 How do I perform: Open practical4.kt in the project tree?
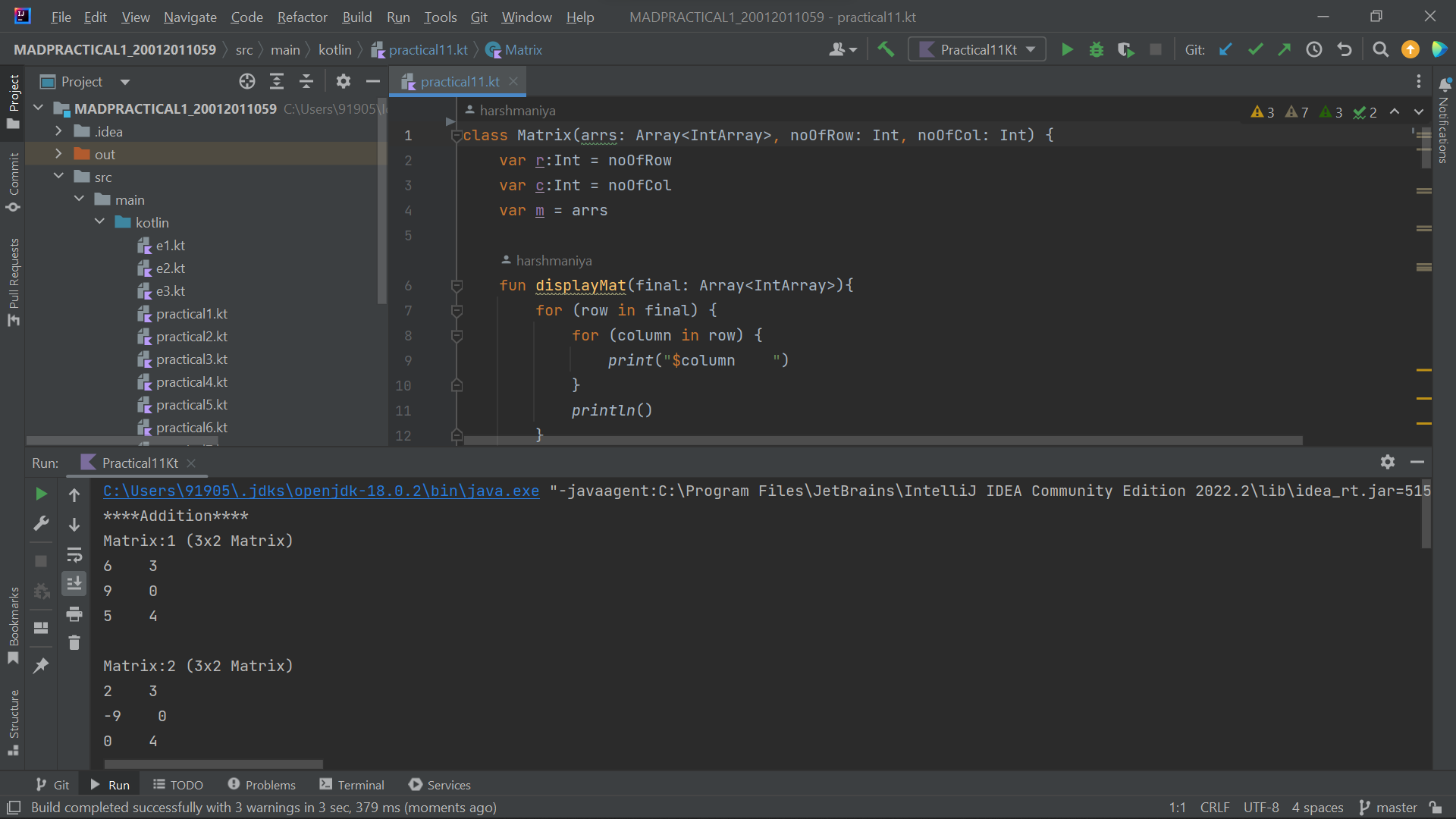191,382
